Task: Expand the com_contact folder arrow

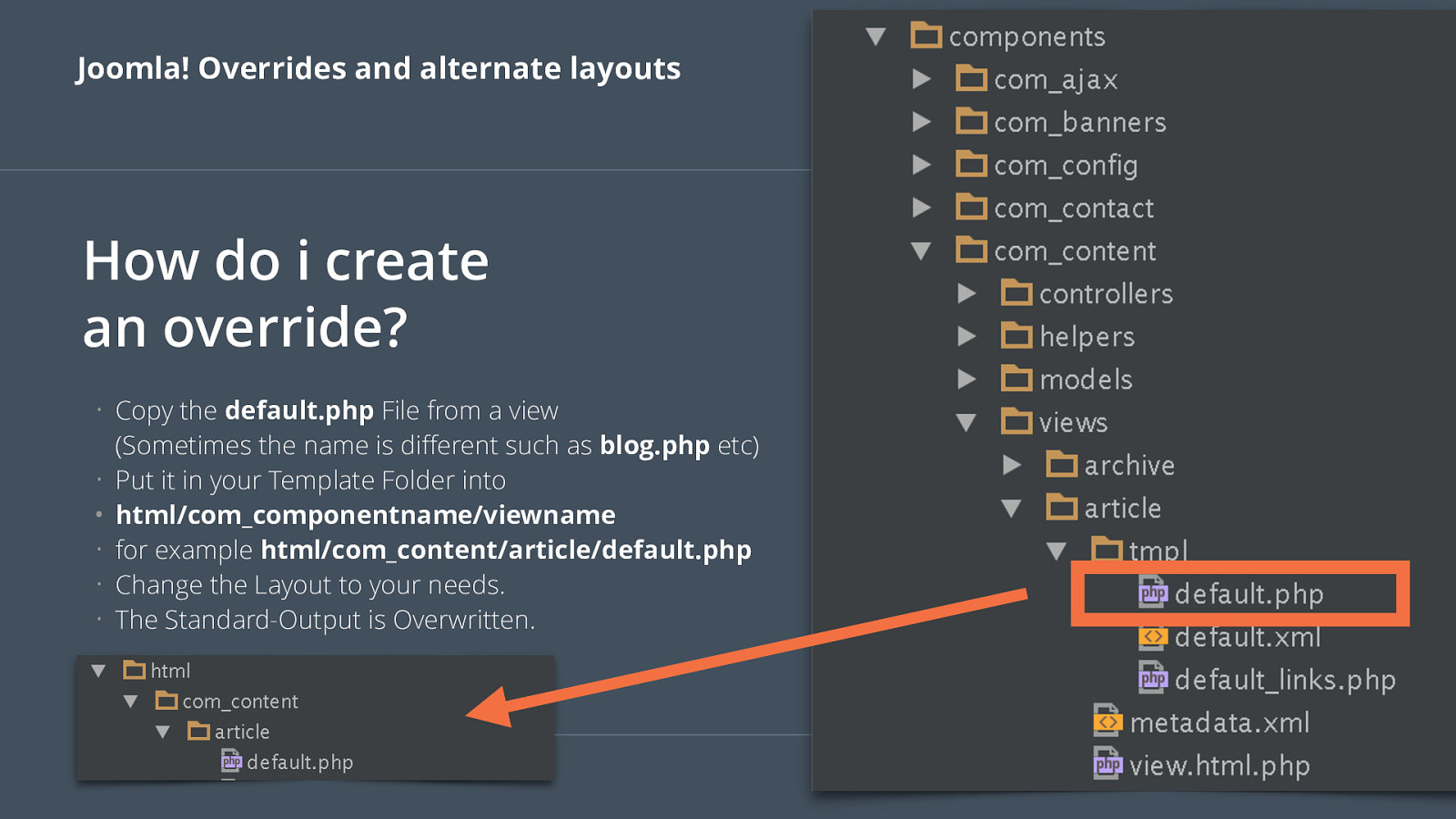Action: 922,207
